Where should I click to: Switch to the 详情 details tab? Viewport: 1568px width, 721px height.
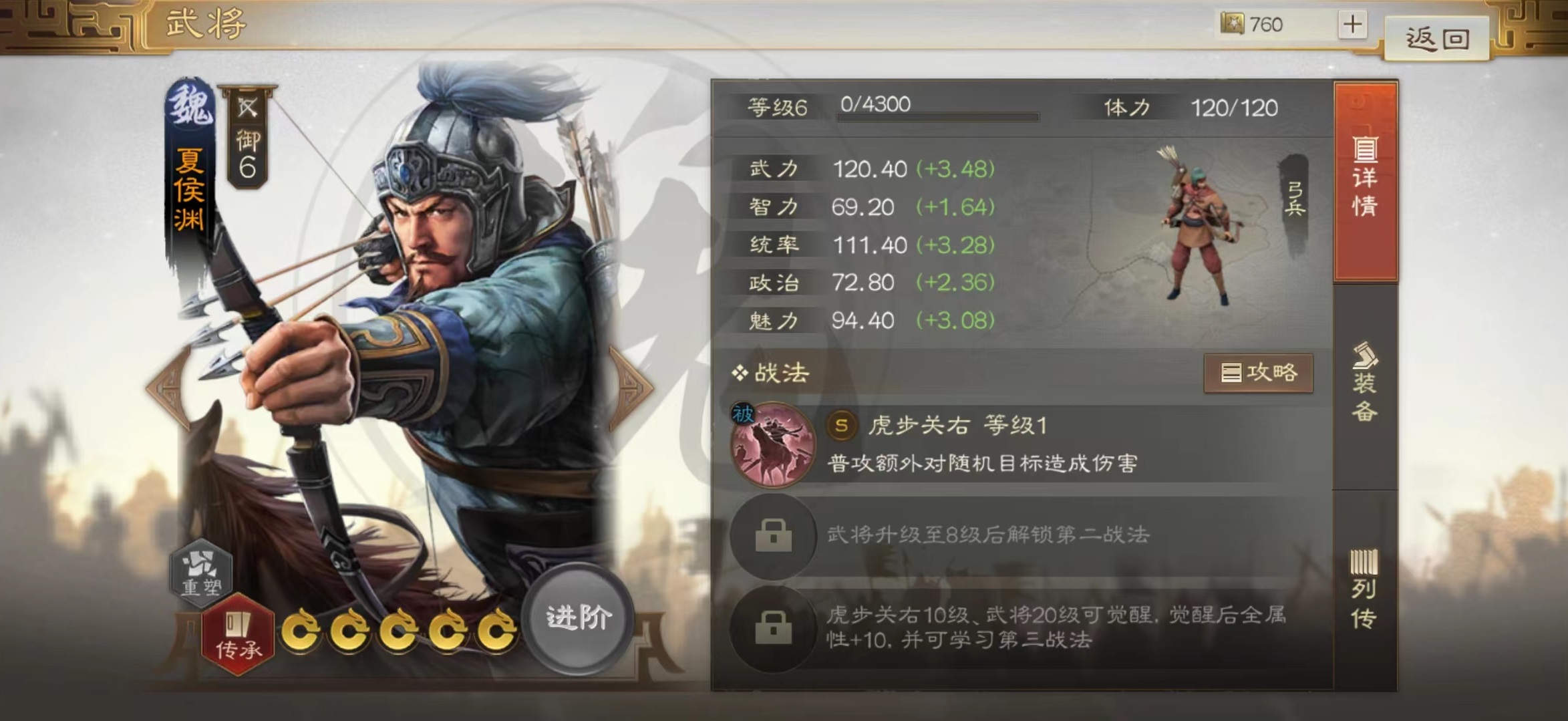coord(1365,180)
